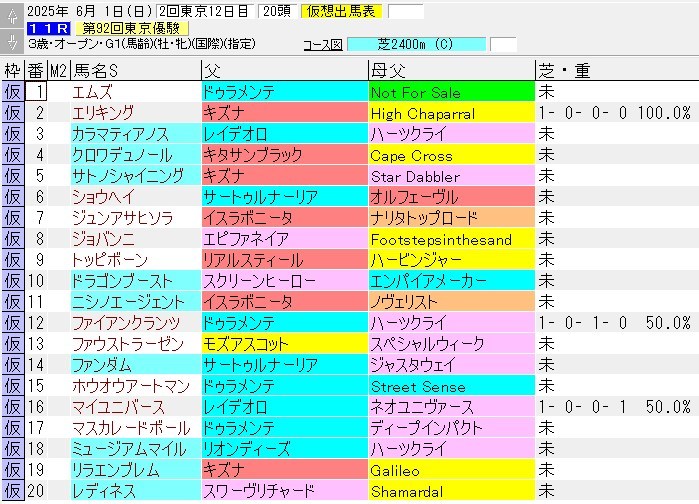Sort by the 母父 column header

[452, 70]
